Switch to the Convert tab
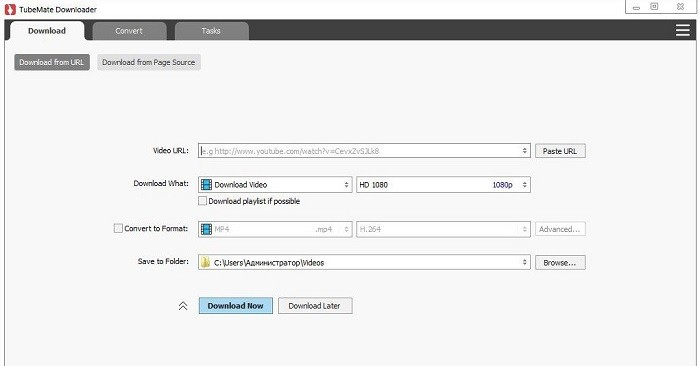 [x=129, y=31]
